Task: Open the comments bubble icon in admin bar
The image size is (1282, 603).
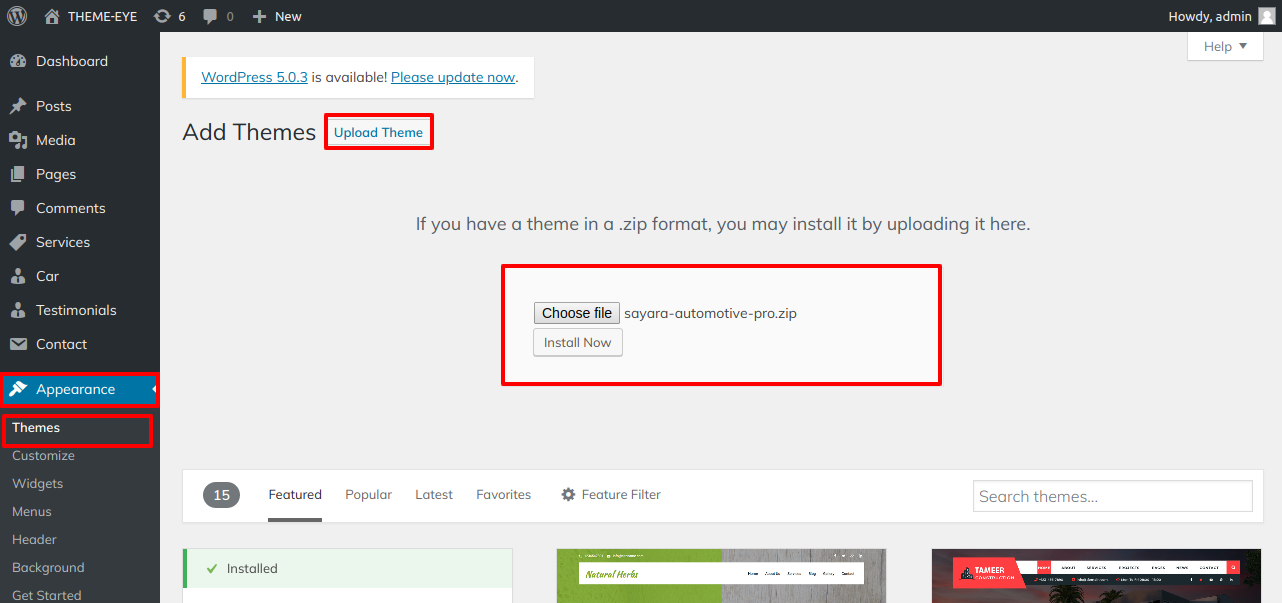Action: [211, 15]
